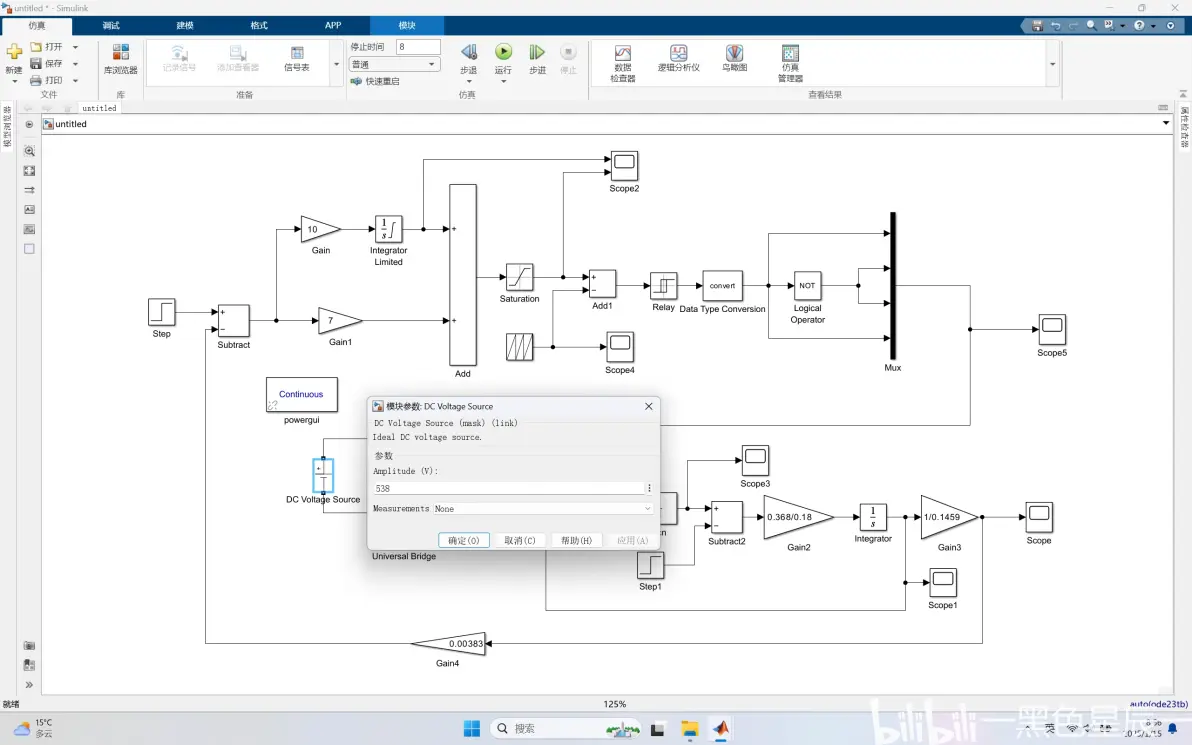Open the Library Browser icon

tap(120, 52)
